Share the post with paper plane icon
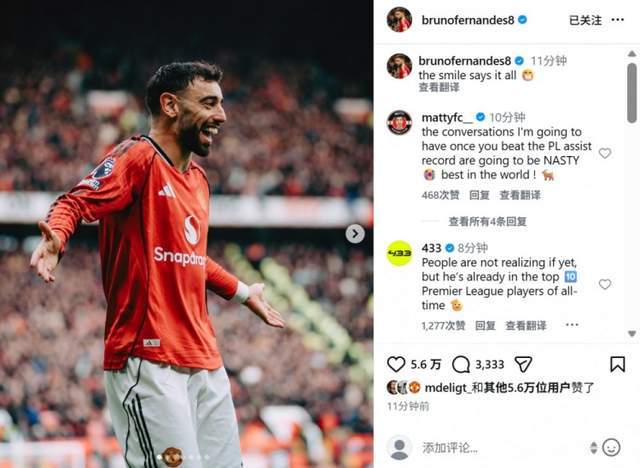Viewport: 640px width, 468px height. [x=523, y=364]
